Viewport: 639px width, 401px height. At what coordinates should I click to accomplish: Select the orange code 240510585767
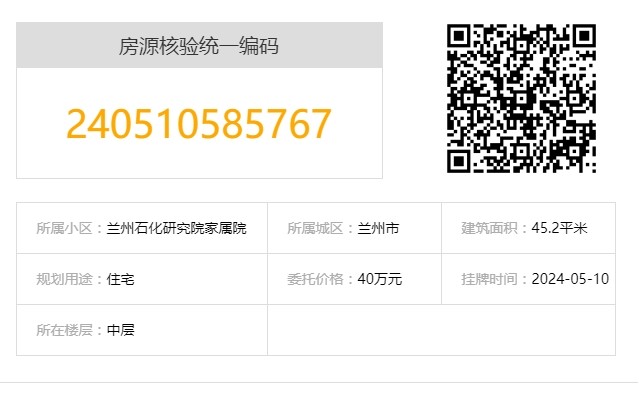[199, 123]
